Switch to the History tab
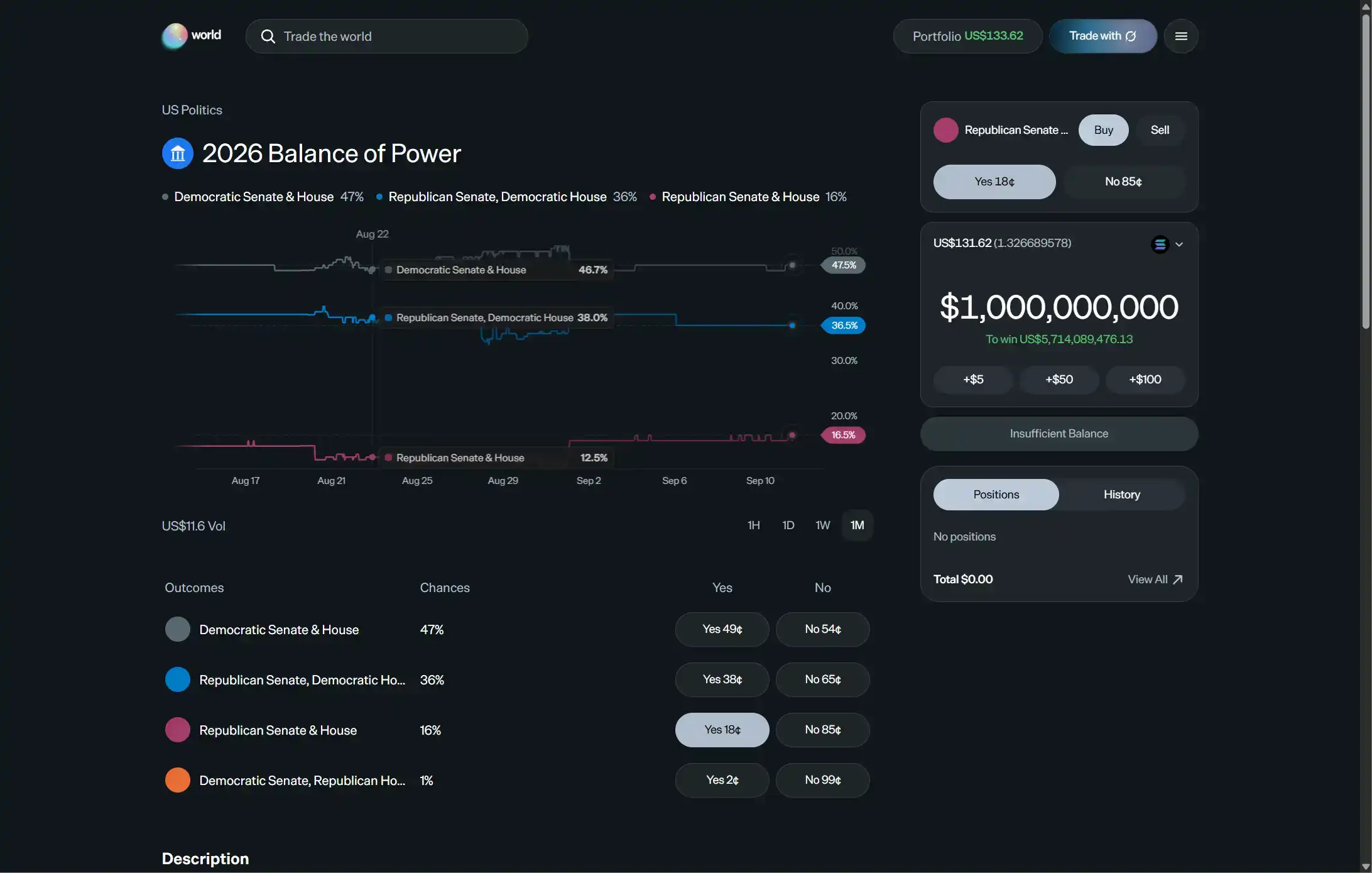Viewport: 1372px width, 873px height. click(x=1121, y=495)
